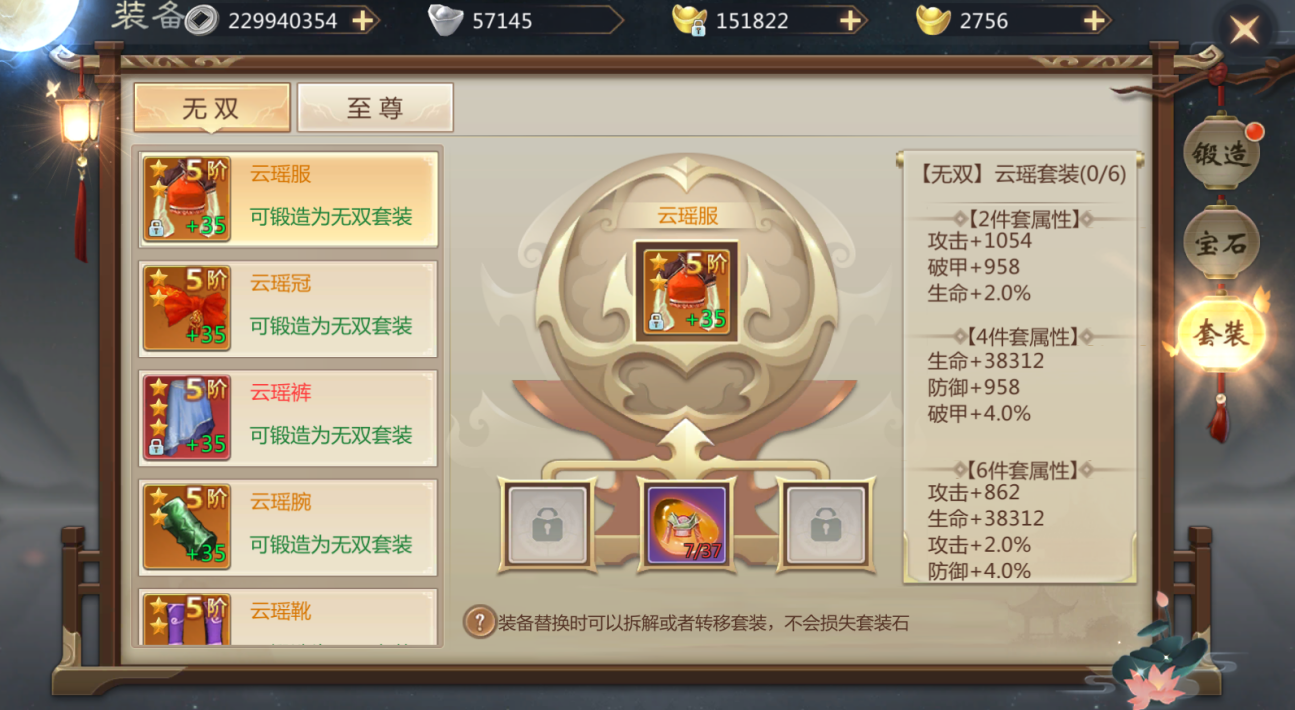Open the 锻造 forge lantern
Image resolution: width=1295 pixels, height=710 pixels.
[x=1222, y=155]
